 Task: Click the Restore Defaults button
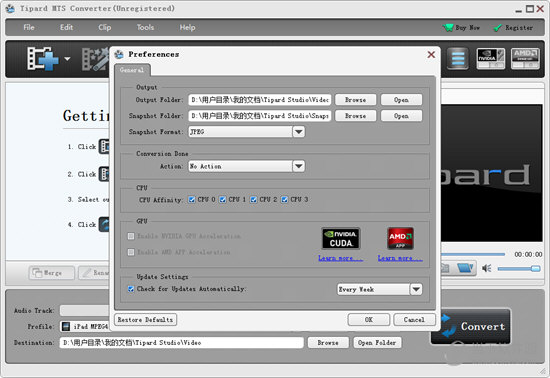pyautogui.click(x=145, y=319)
